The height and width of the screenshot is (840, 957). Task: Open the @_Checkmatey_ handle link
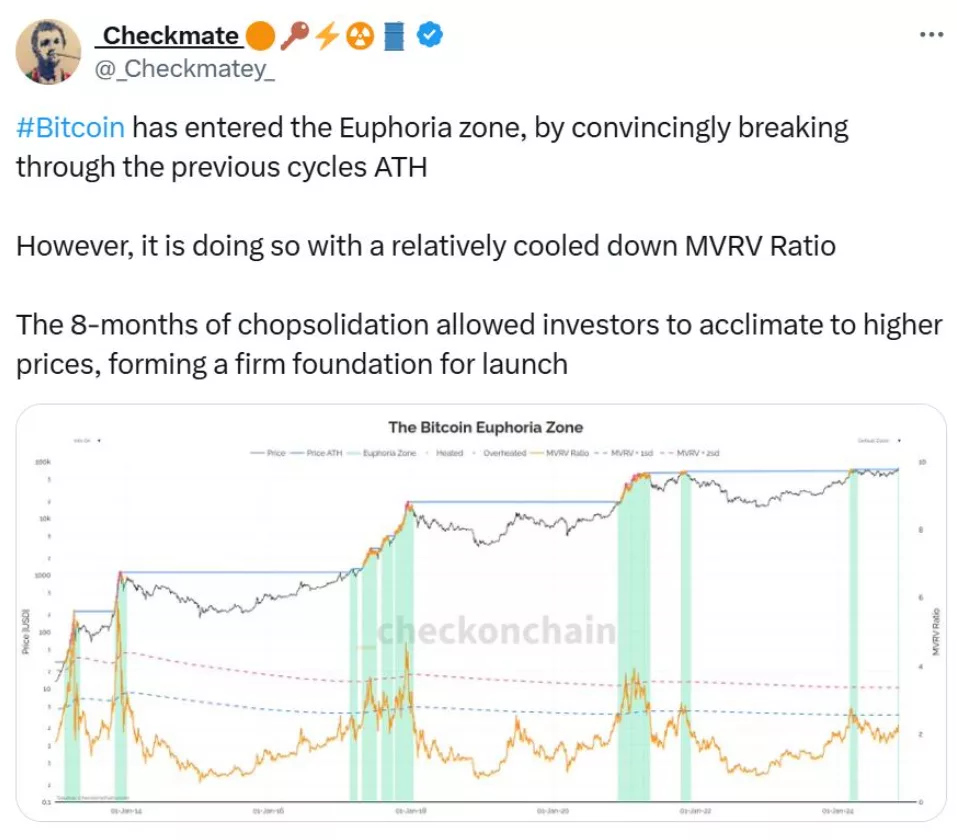[184, 68]
